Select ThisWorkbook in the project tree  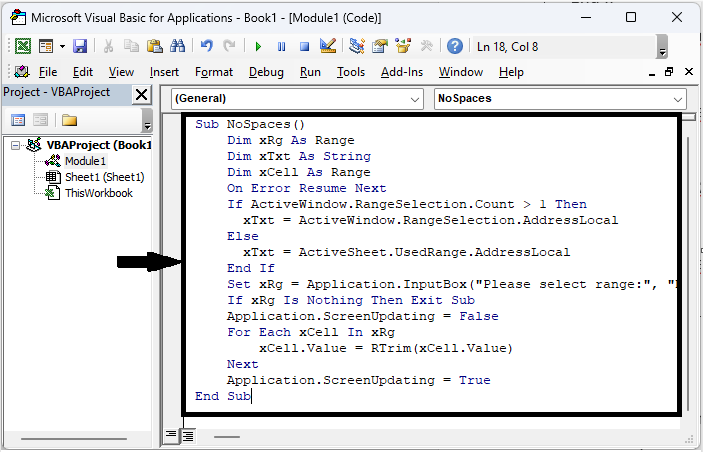pyautogui.click(x=99, y=193)
